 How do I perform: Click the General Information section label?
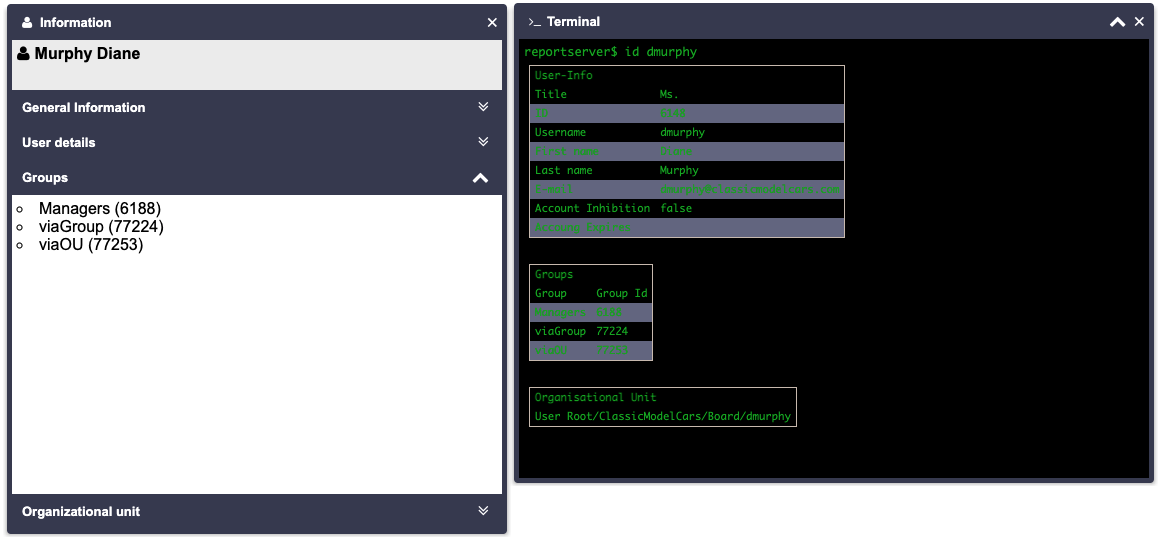(x=84, y=107)
